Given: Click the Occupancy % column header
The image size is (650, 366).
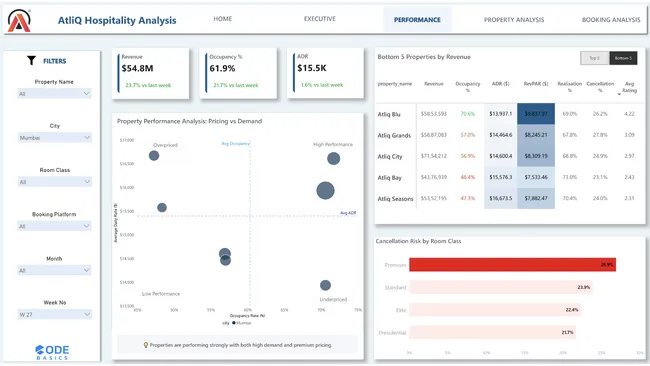Looking at the screenshot, I should tap(468, 87).
